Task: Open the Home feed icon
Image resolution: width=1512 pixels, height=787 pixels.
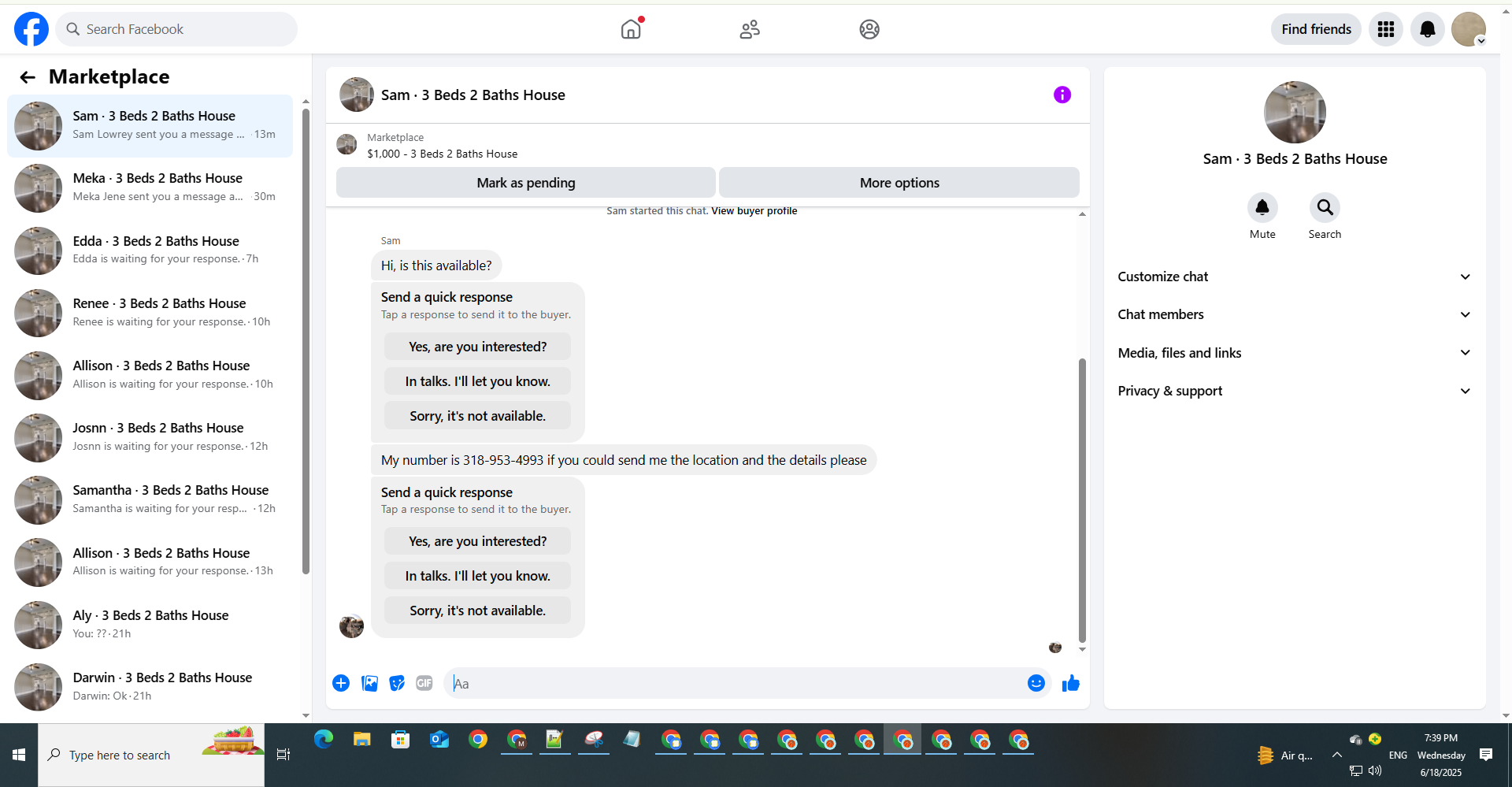Action: pyautogui.click(x=631, y=29)
